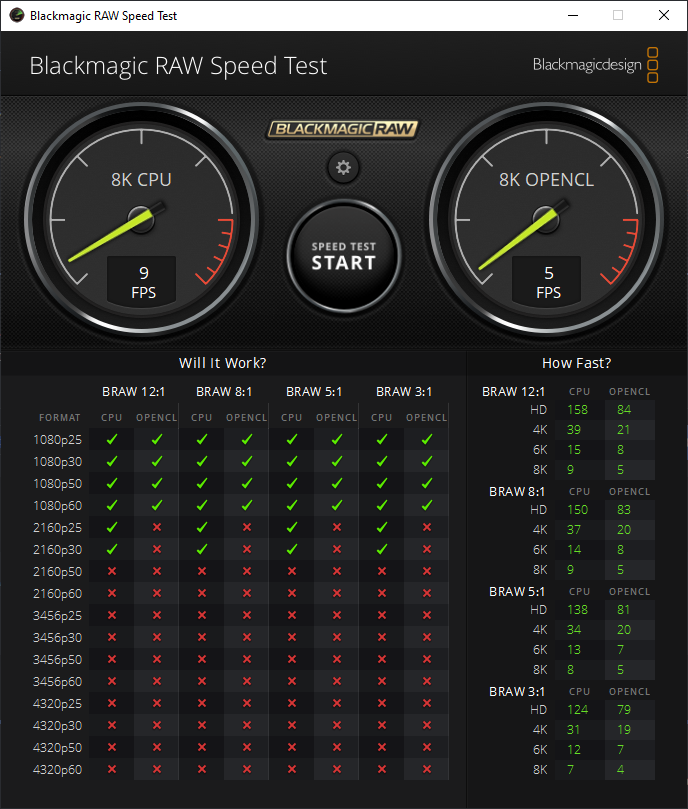Click the 2160p25 BRAW 12:1 CPU checkmark
688x809 pixels.
point(112,527)
